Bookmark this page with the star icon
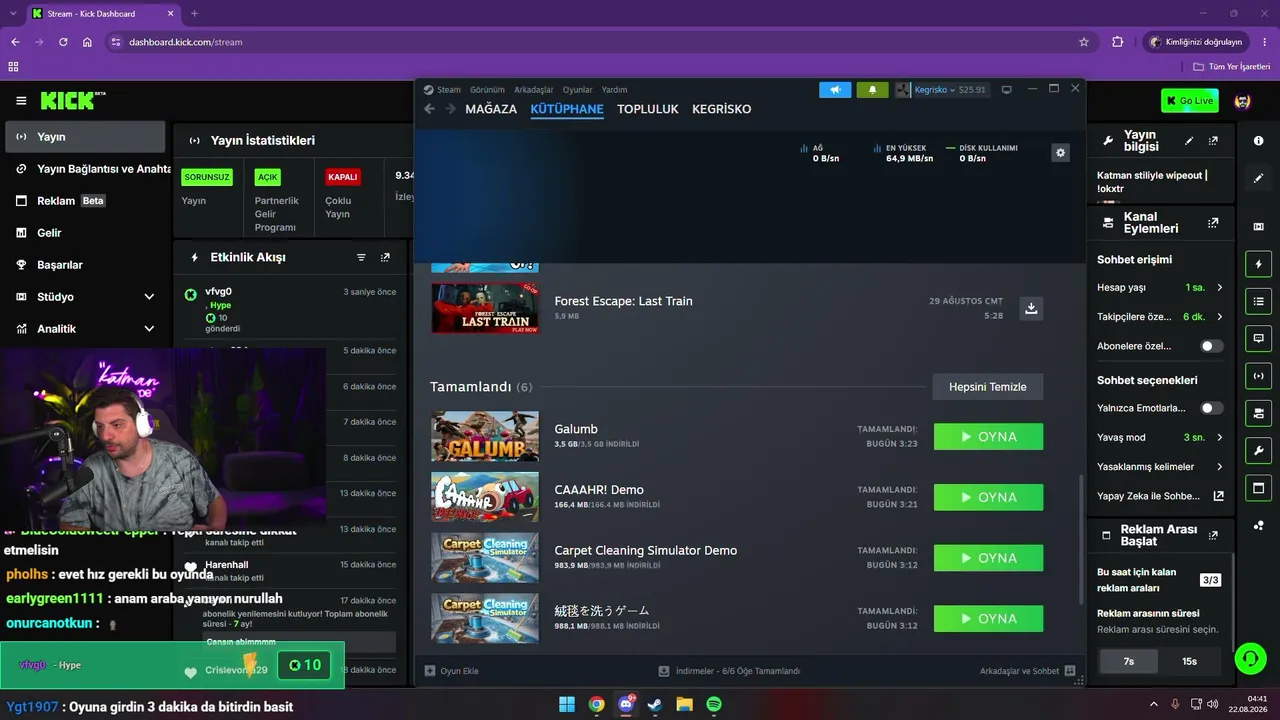1280x720 pixels. pyautogui.click(x=1084, y=42)
